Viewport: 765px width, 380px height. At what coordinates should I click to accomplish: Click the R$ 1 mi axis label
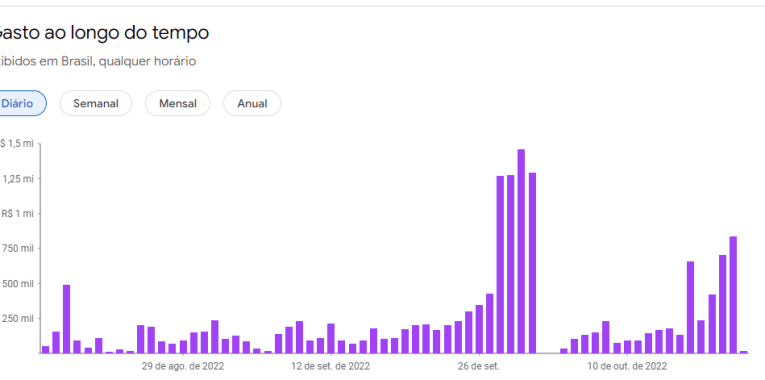click(18, 213)
